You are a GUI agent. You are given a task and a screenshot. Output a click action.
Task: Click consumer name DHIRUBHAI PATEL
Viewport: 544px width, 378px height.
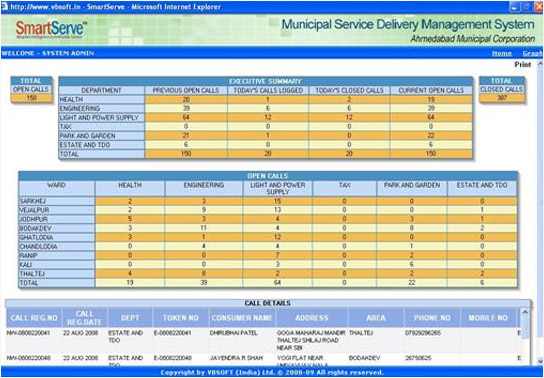[x=233, y=333]
